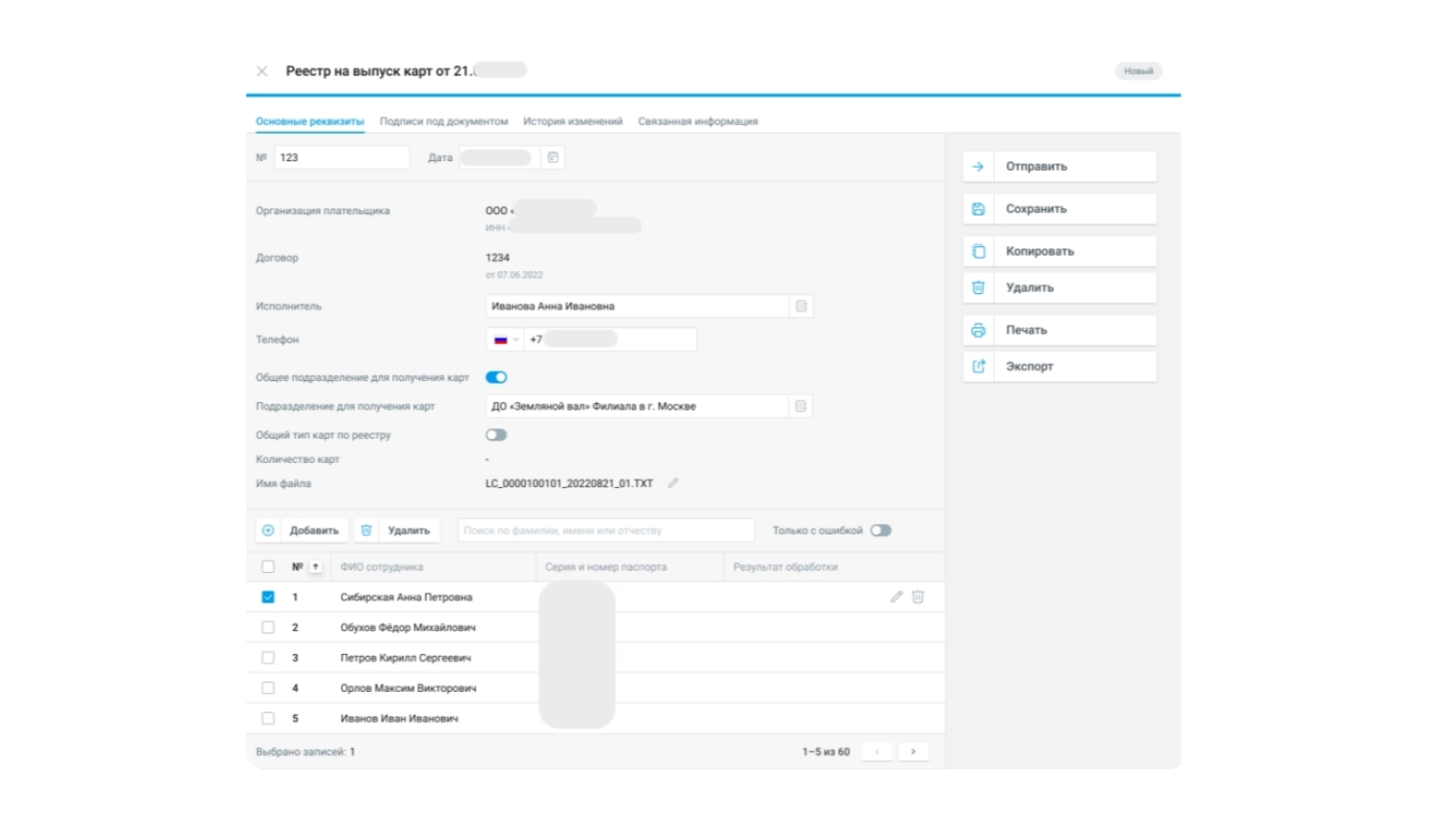The height and width of the screenshot is (840, 1432).
Task: Select name Обухов Фёдор Михайлович
Action: click(408, 627)
